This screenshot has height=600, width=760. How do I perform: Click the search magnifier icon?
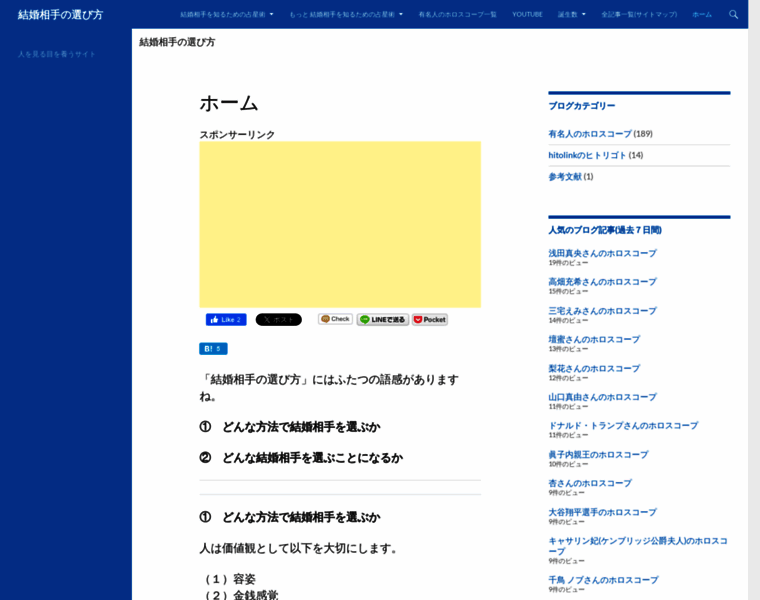coord(733,15)
